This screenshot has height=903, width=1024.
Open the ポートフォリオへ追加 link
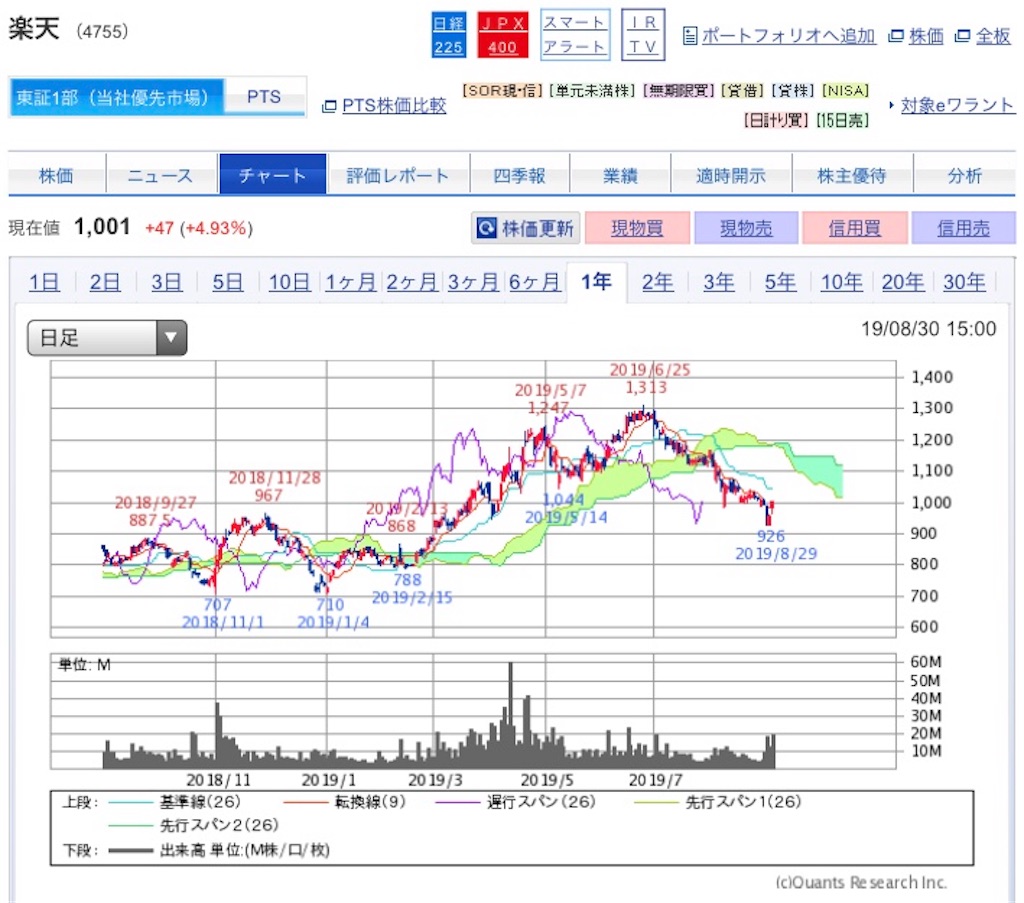click(x=788, y=36)
